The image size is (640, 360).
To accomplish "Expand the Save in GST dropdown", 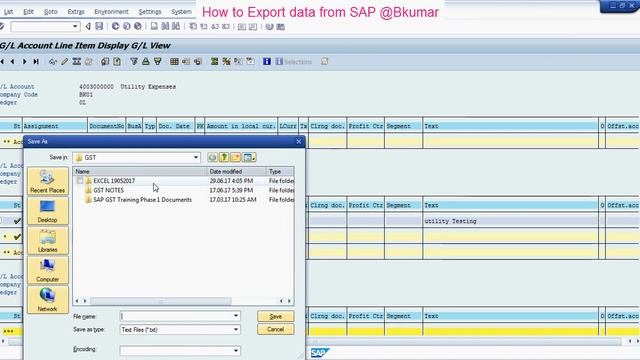I will tap(196, 158).
